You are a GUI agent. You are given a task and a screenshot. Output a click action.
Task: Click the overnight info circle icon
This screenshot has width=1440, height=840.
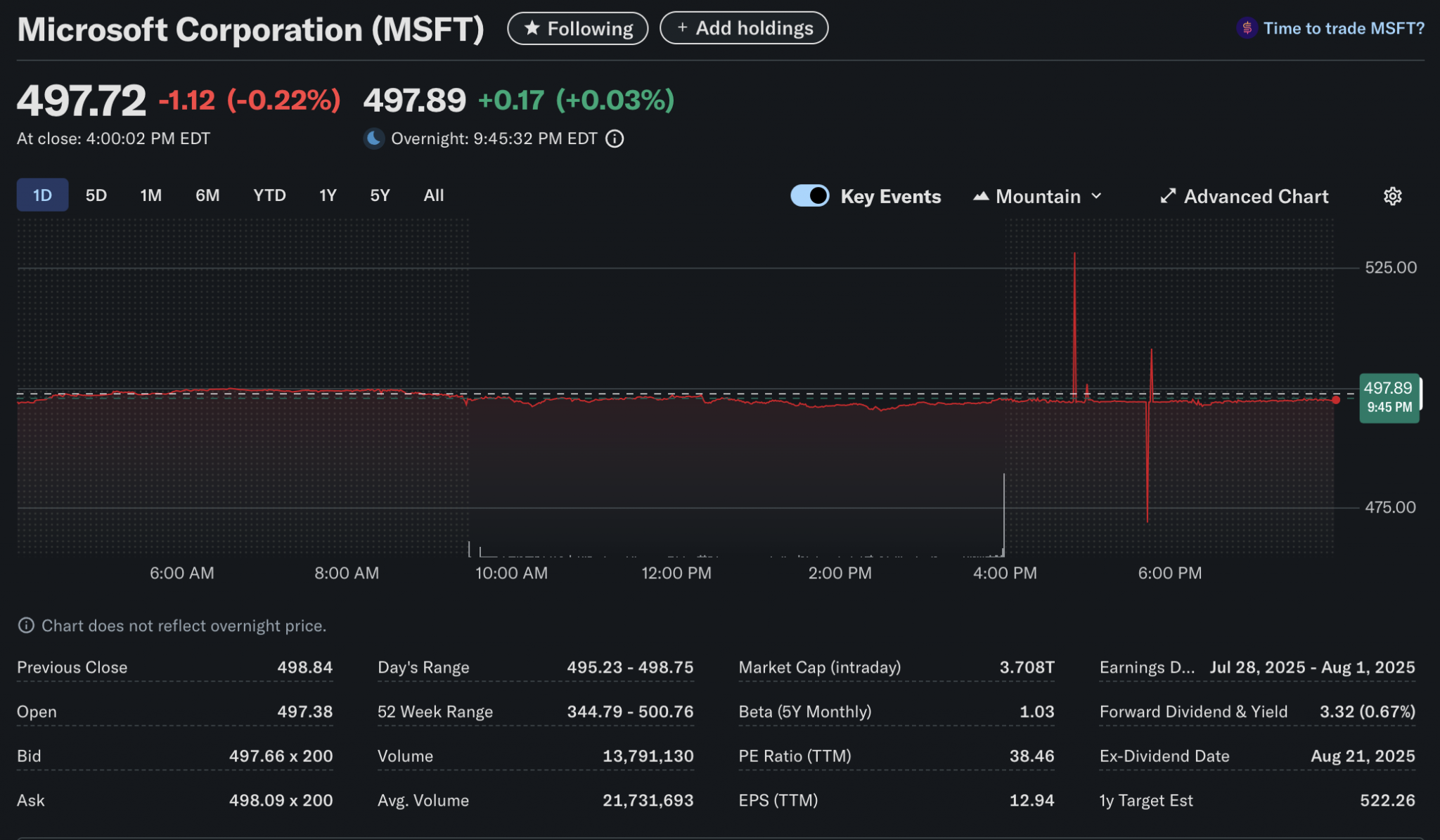point(615,138)
